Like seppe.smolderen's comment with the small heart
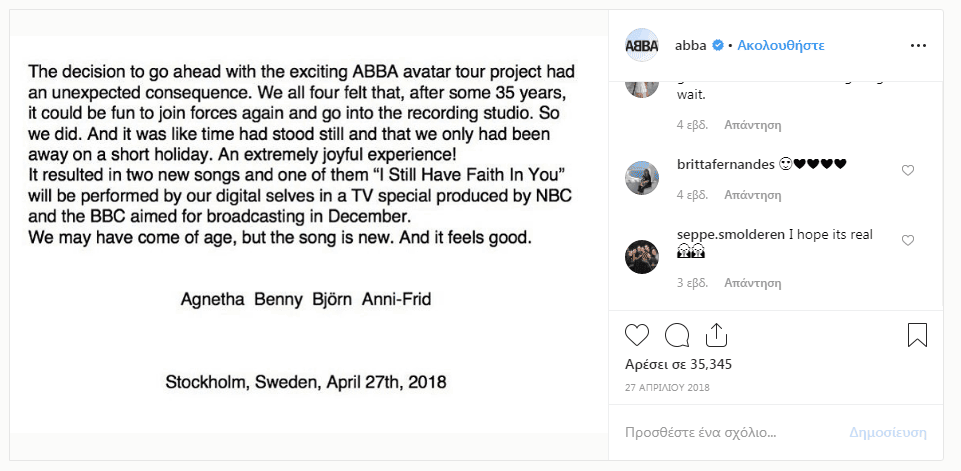 click(x=908, y=240)
